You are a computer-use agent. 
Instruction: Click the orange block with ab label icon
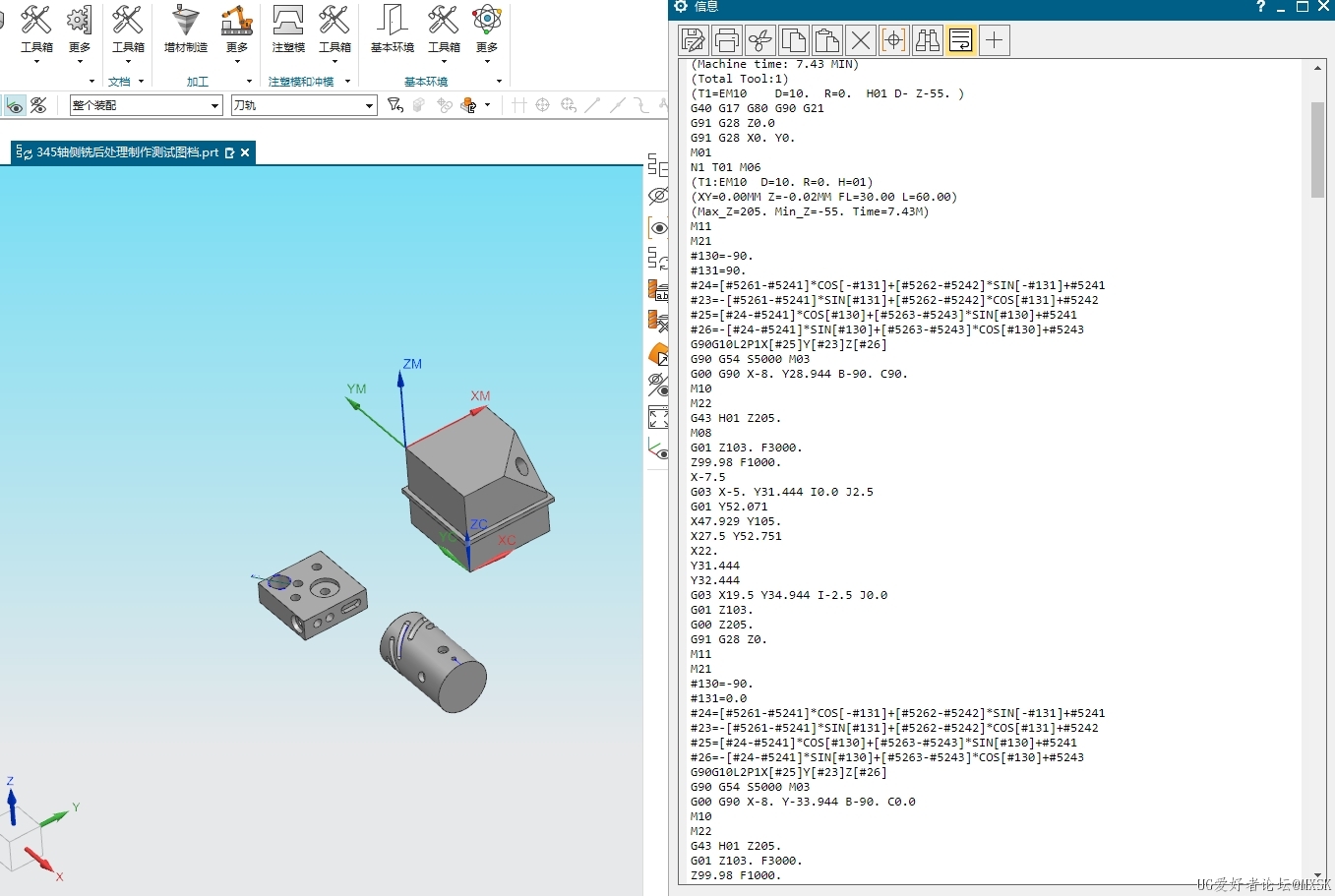[x=658, y=290]
